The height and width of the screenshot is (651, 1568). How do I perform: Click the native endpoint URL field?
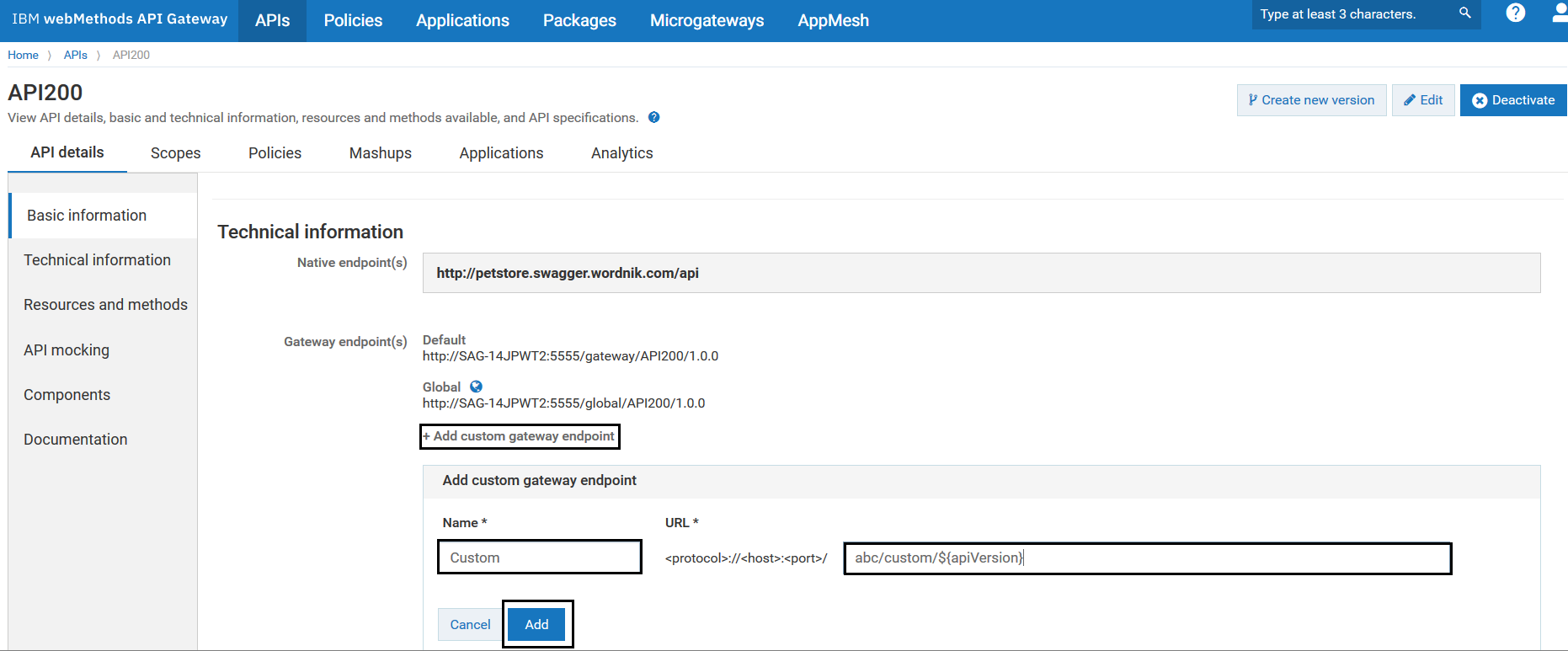point(981,273)
